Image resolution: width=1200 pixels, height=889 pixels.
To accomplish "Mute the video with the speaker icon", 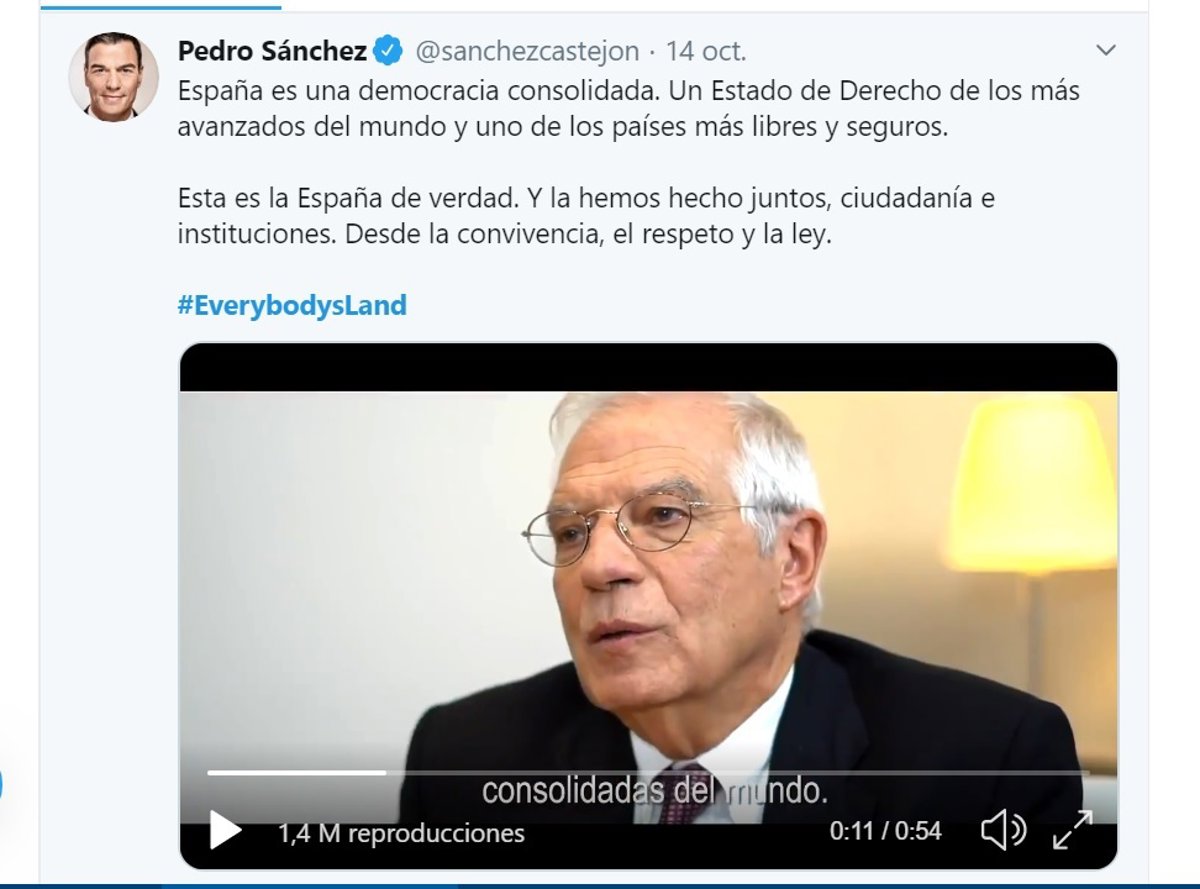I will (1003, 830).
